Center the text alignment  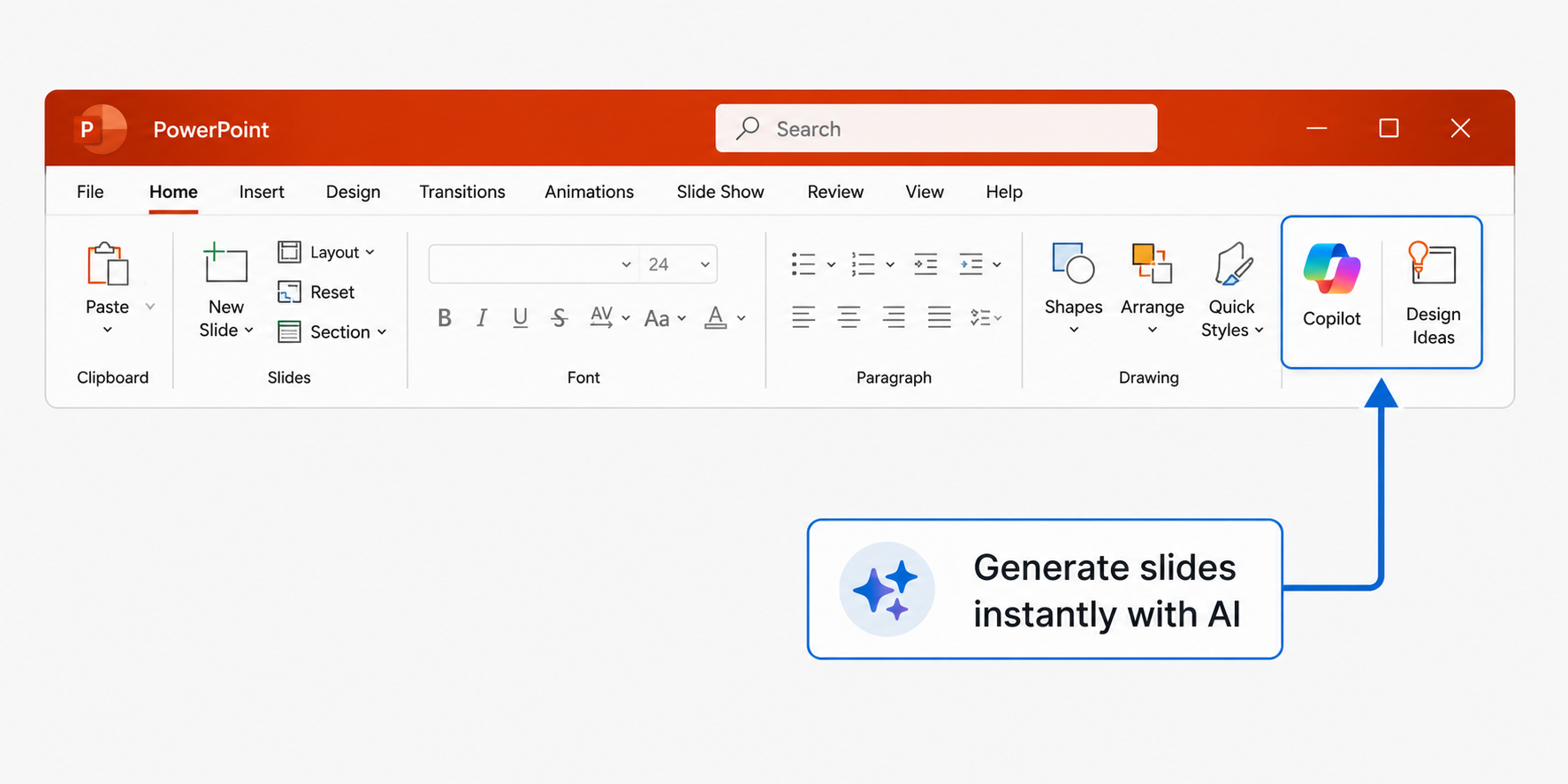[849, 316]
